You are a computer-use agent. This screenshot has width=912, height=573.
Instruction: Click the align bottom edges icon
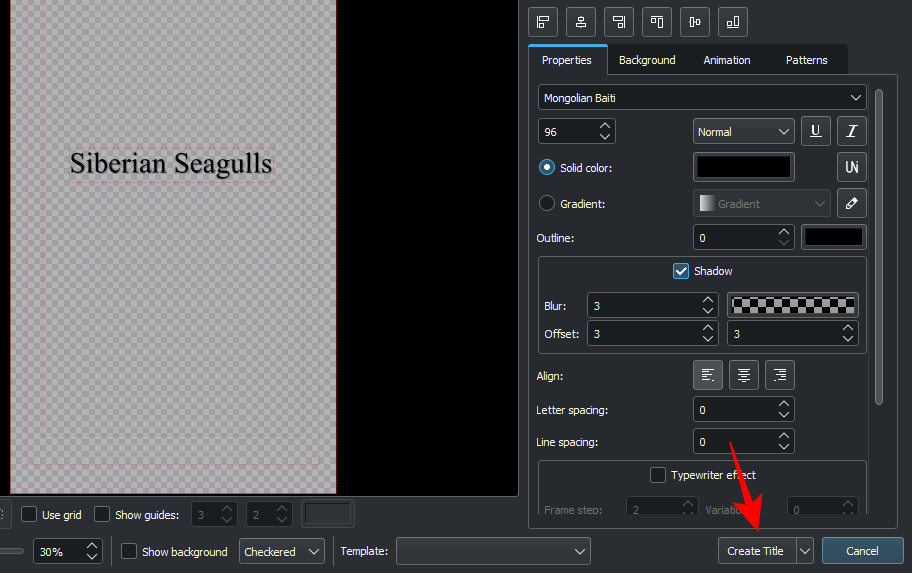tap(733, 21)
